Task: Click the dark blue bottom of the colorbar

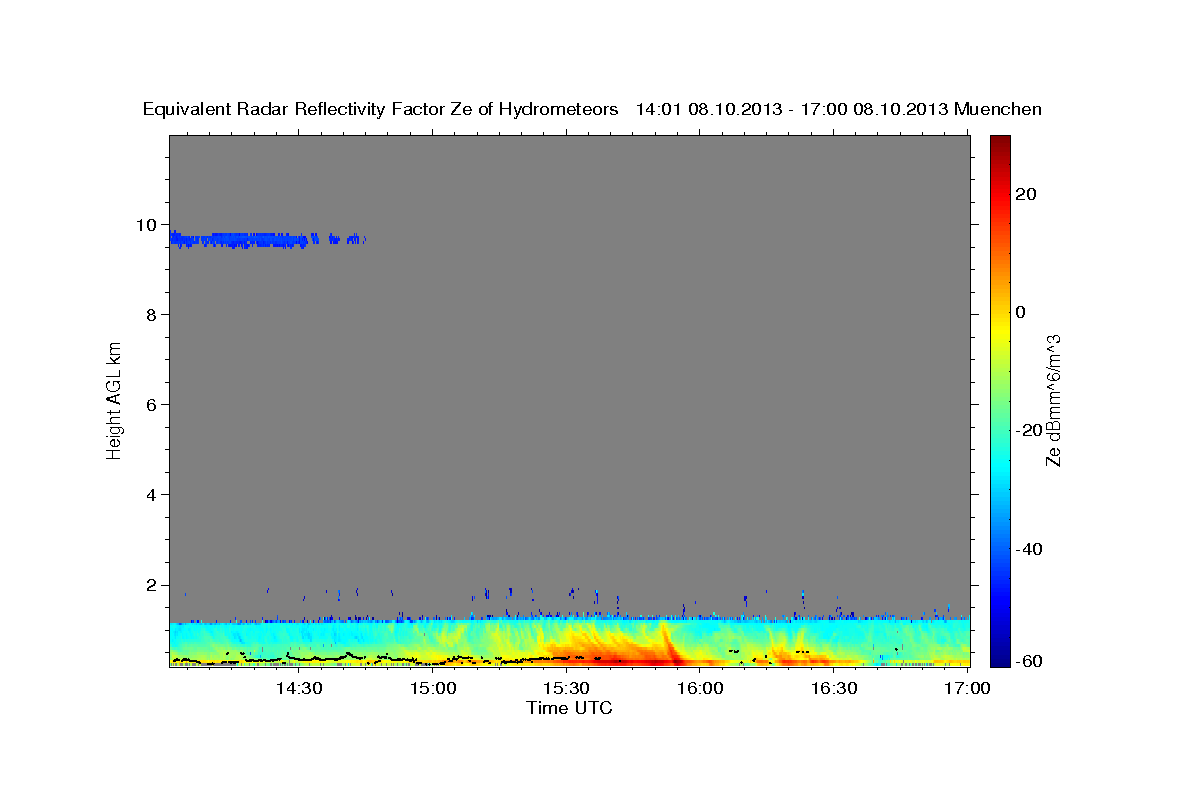Action: point(999,657)
